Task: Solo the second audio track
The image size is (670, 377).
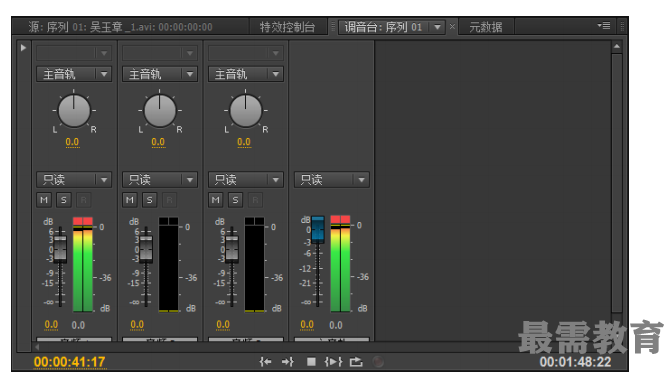Action: (150, 200)
